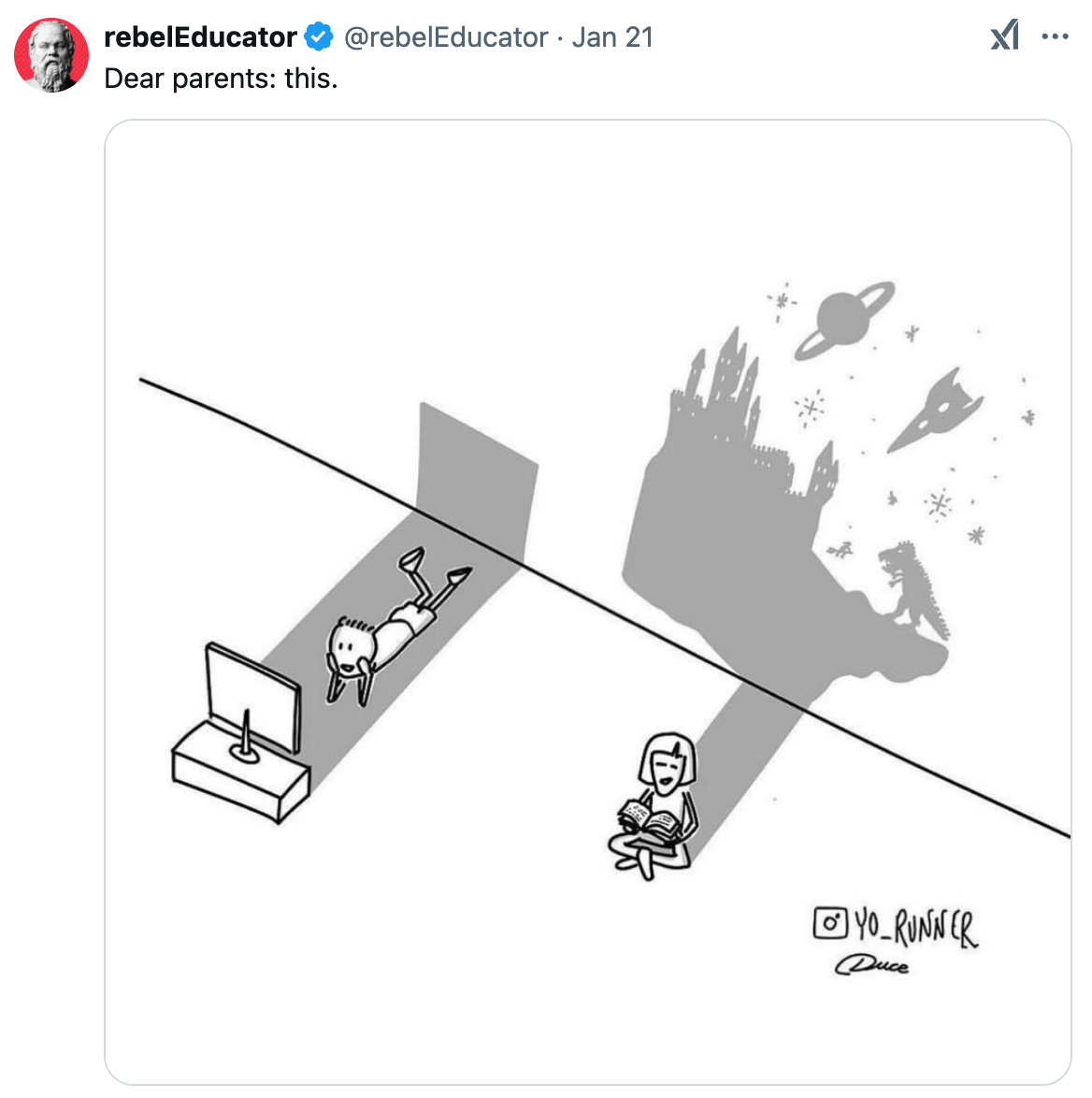Viewport: 1092px width, 1098px height.
Task: Click the rebelEducator display name
Action: [200, 37]
